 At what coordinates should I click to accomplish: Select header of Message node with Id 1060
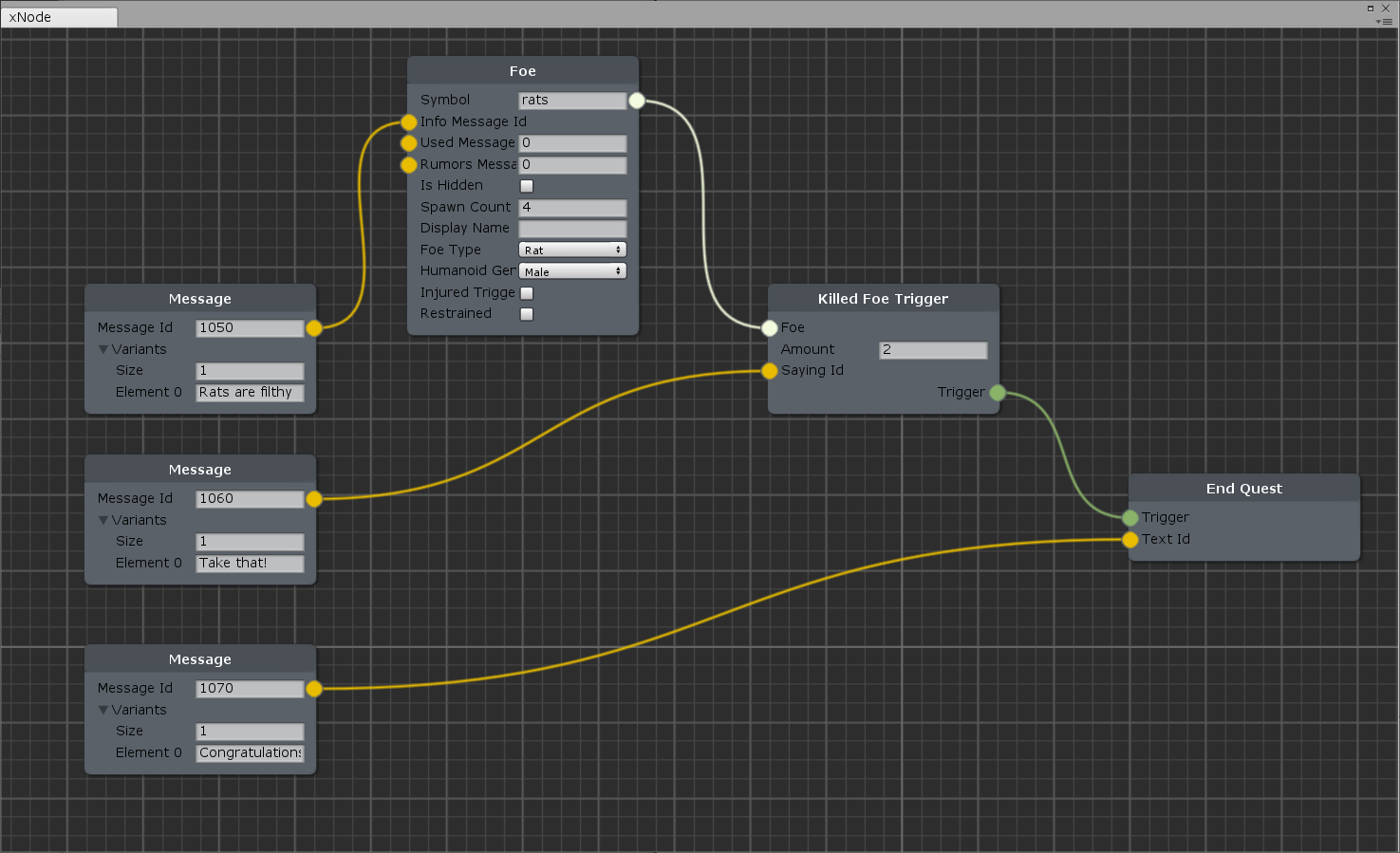(200, 470)
